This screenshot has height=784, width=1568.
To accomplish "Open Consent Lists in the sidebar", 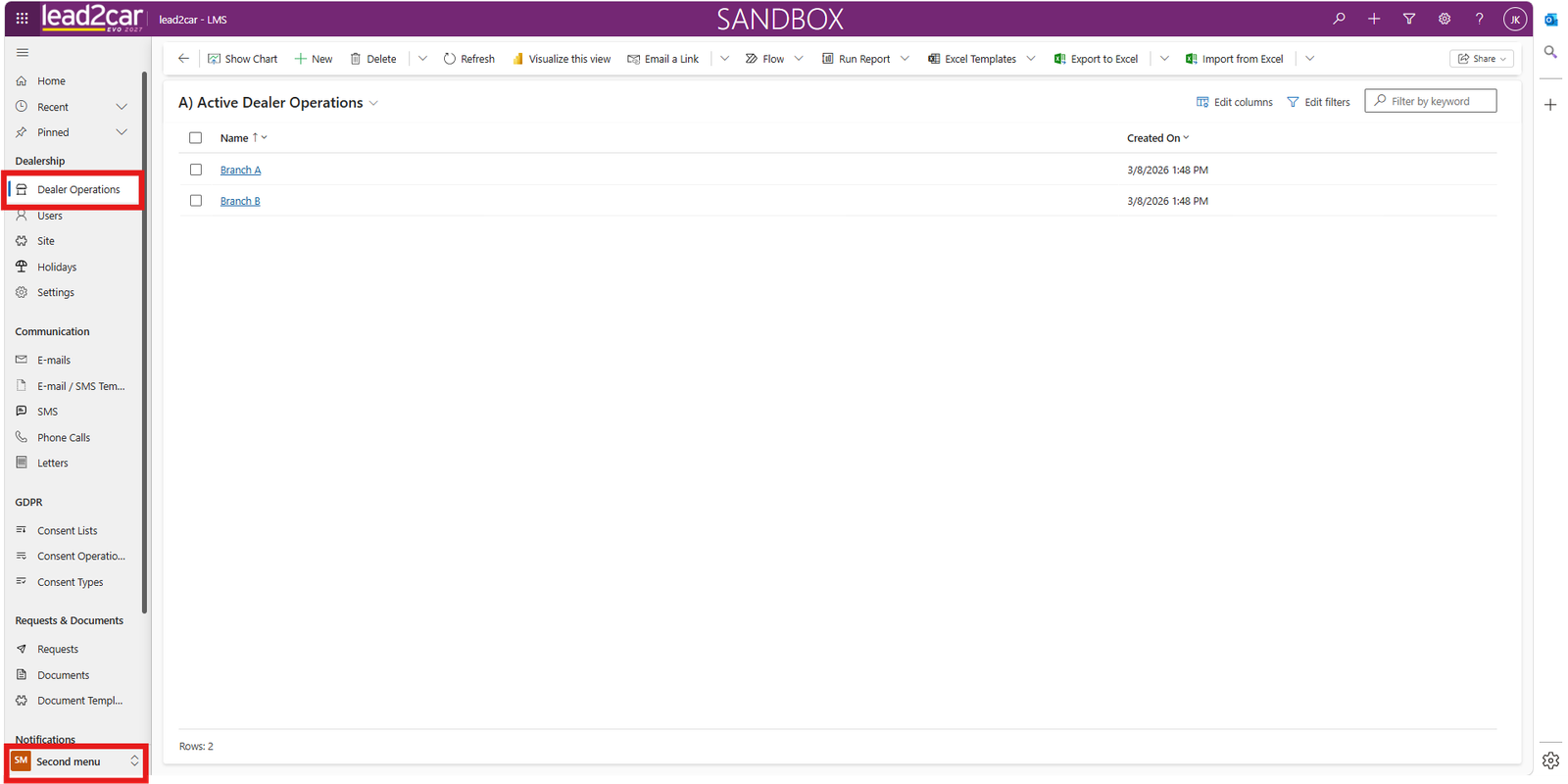I will [68, 531].
